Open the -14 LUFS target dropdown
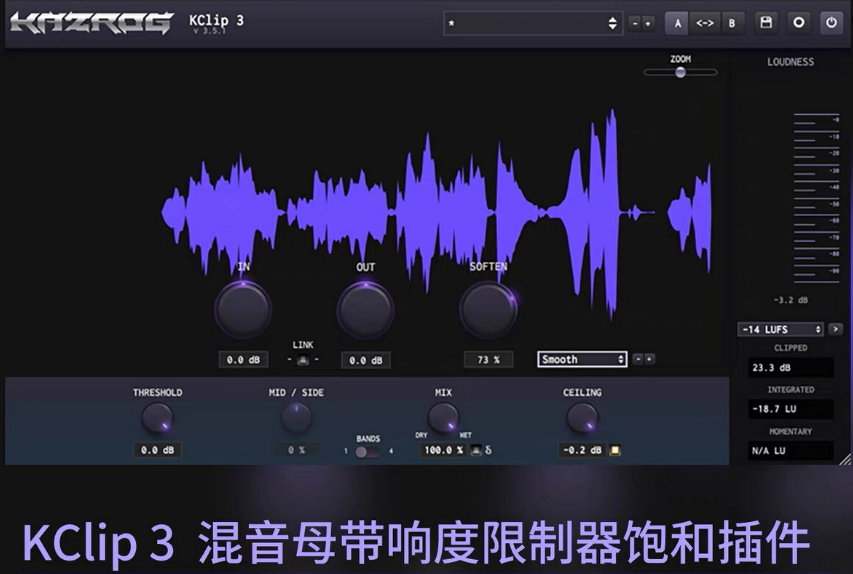This screenshot has height=574, width=853. click(781, 329)
